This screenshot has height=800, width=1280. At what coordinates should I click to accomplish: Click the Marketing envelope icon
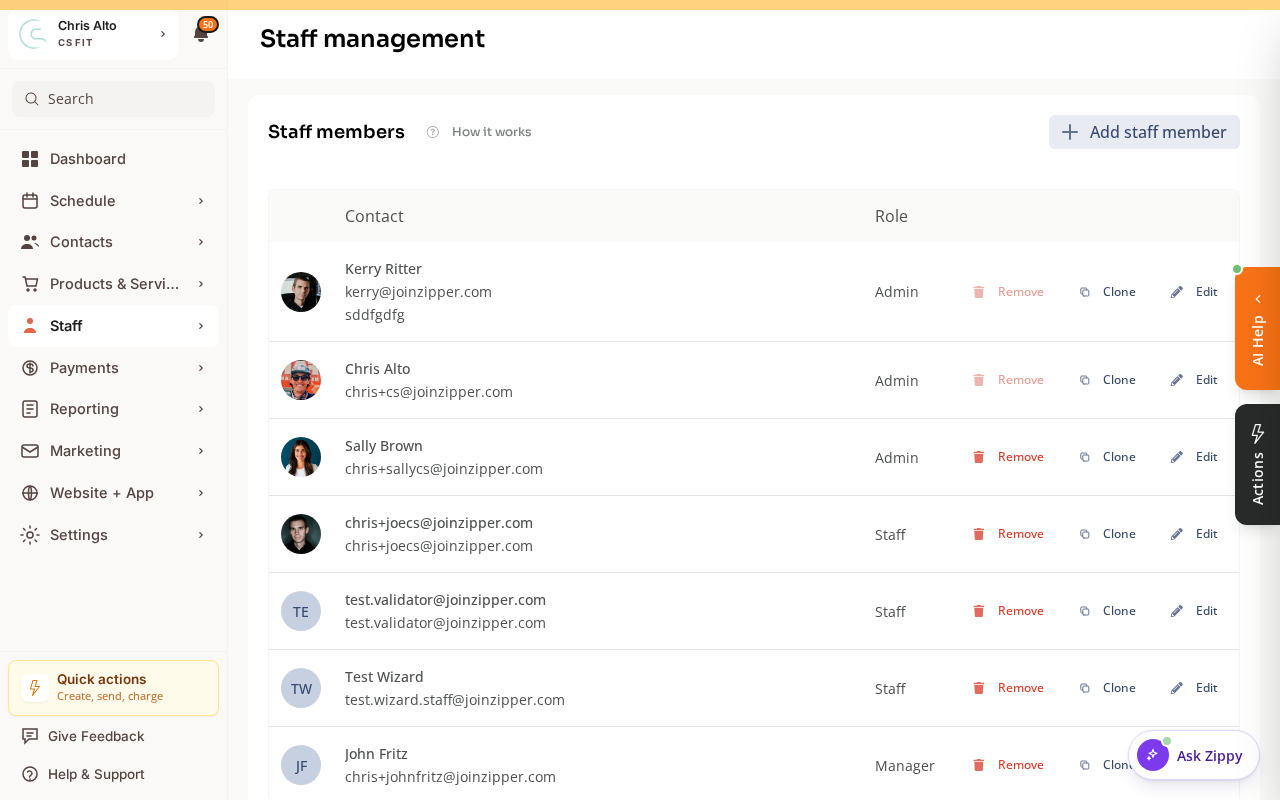(x=30, y=451)
